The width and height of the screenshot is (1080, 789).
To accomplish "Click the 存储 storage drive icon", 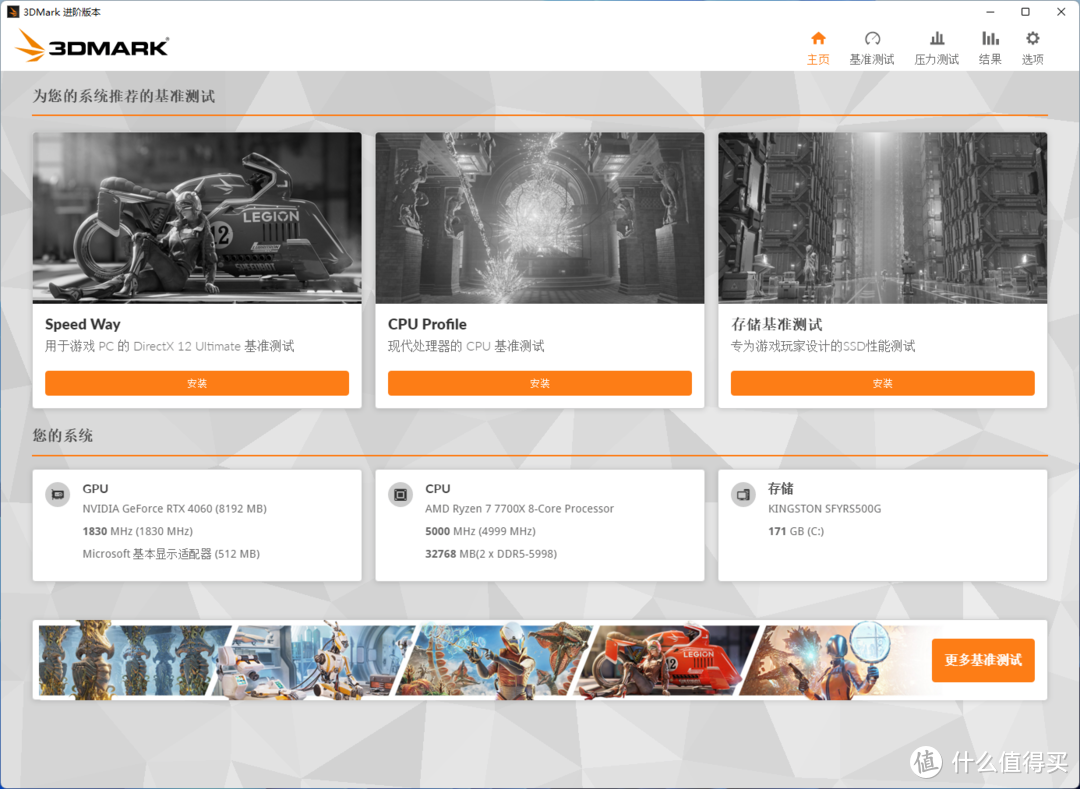I will (x=743, y=494).
